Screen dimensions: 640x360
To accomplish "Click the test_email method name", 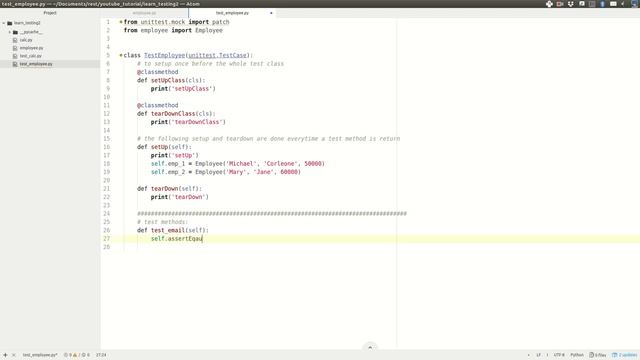I will [168, 230].
